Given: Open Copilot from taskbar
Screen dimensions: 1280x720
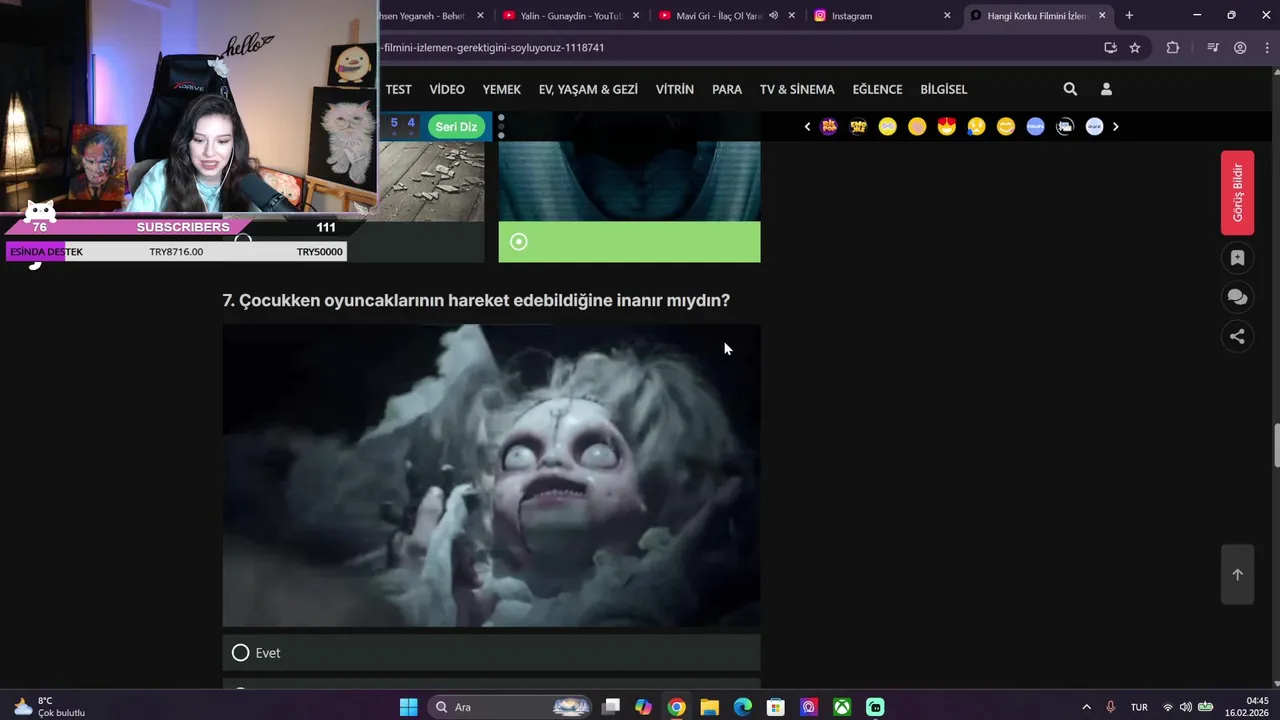Looking at the screenshot, I should point(643,707).
